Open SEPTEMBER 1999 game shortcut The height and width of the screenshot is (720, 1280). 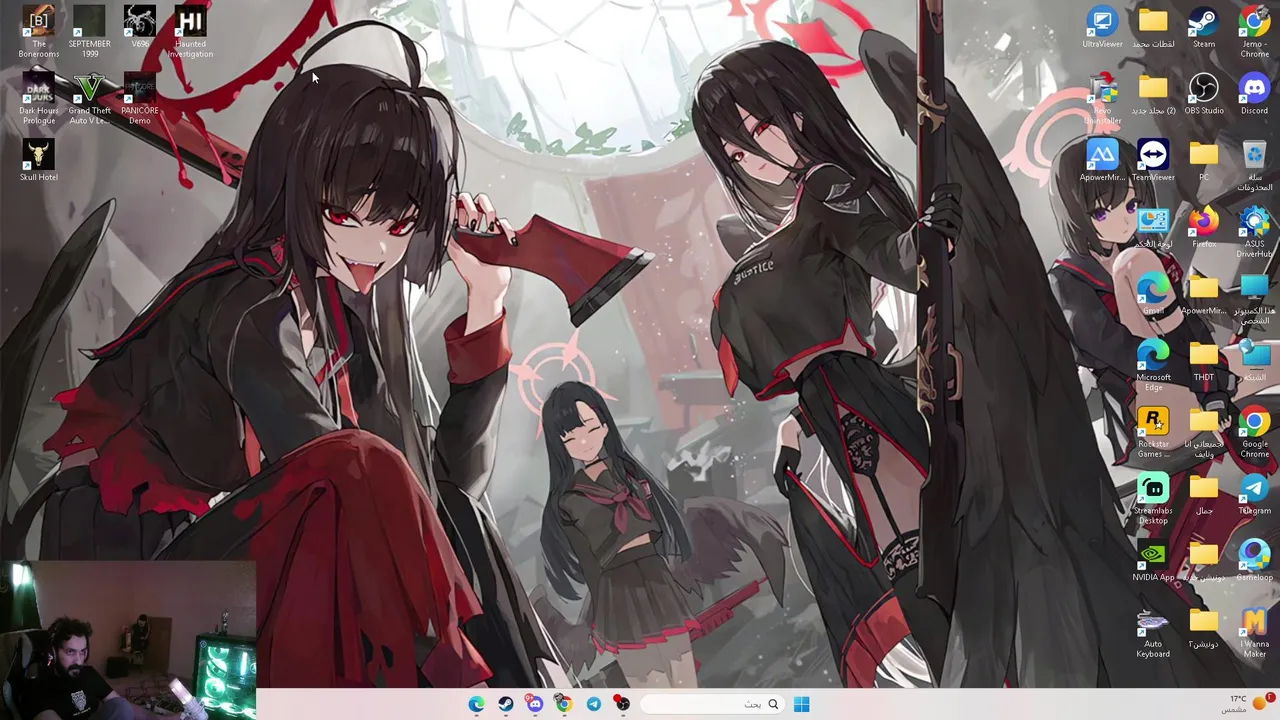(x=89, y=32)
